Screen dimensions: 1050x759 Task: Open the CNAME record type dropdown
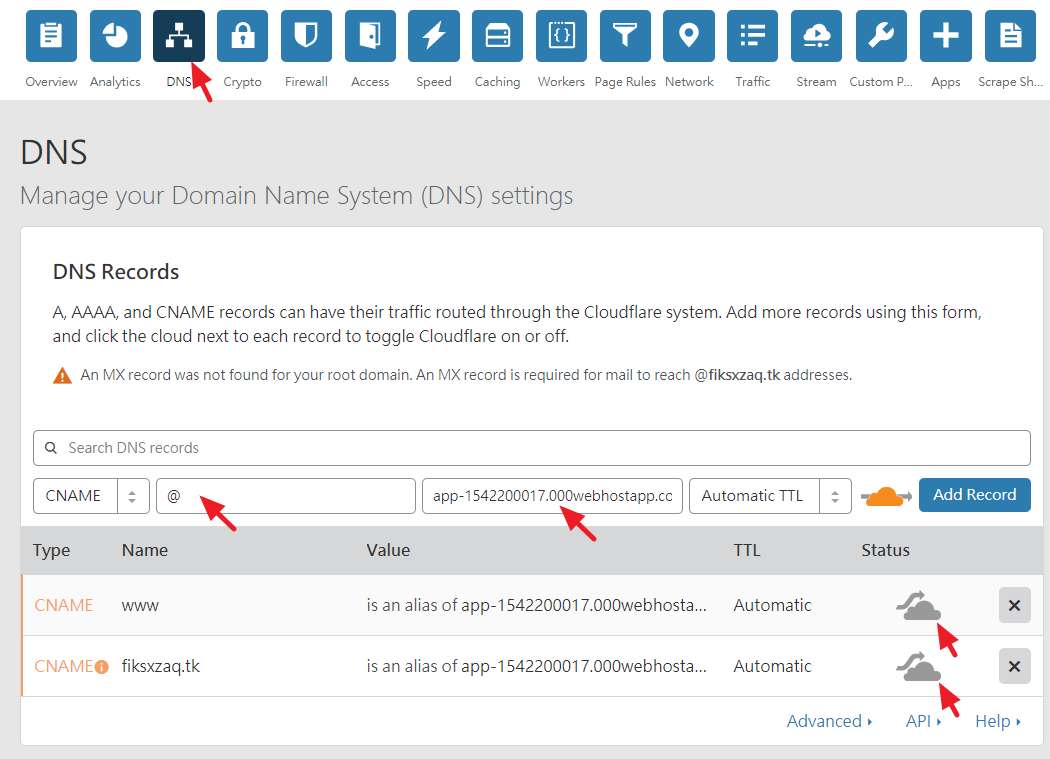91,496
